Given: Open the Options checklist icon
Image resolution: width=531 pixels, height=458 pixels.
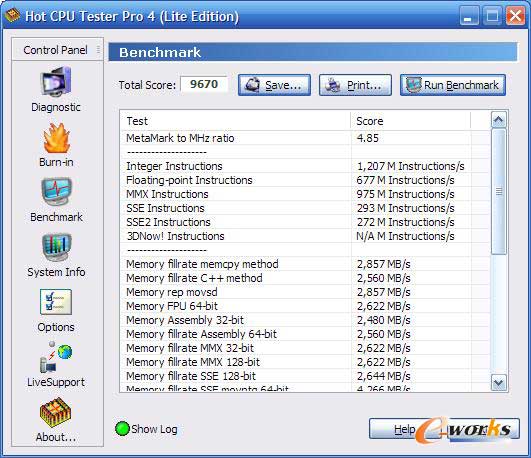Looking at the screenshot, I should click(x=56, y=301).
